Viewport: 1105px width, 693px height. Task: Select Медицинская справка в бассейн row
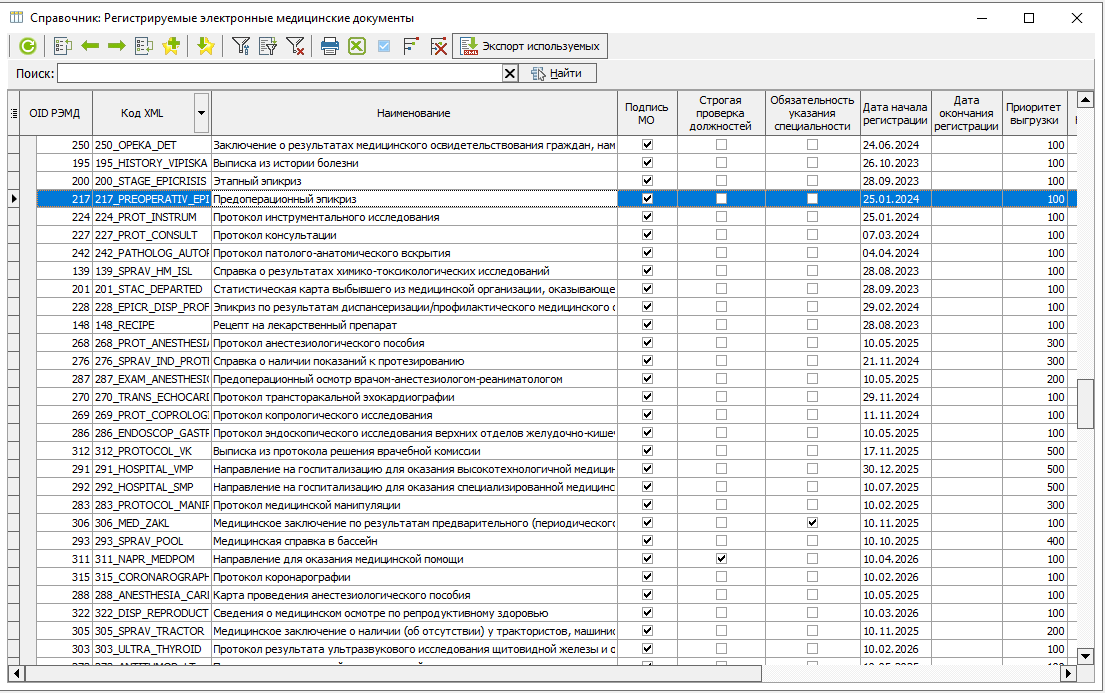tap(414, 541)
